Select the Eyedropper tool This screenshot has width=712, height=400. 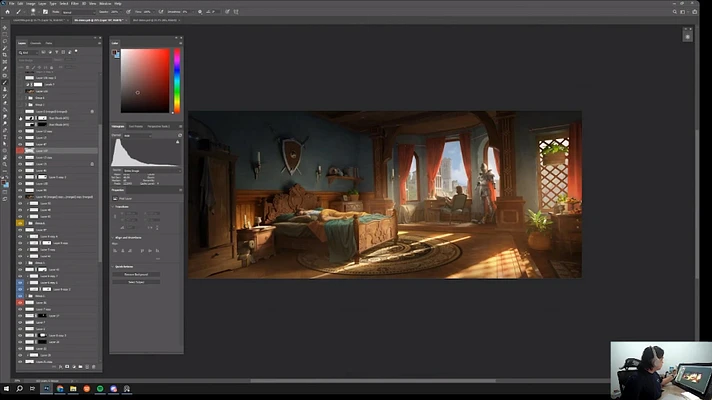[x=5, y=69]
